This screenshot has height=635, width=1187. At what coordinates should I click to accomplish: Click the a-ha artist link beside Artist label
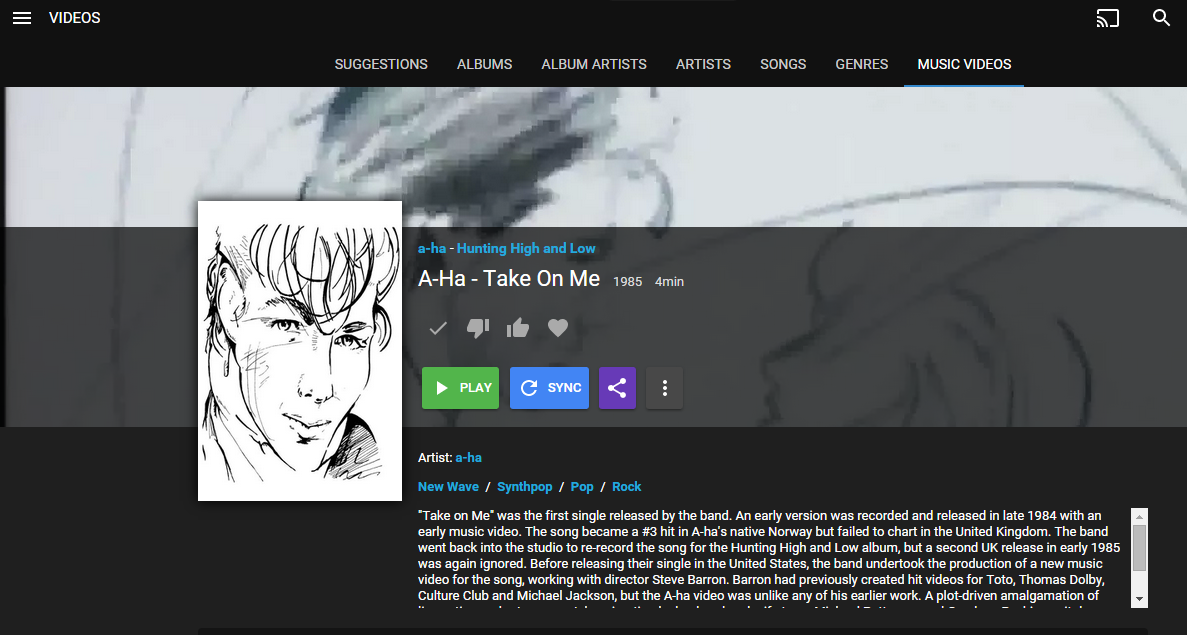[x=469, y=457]
